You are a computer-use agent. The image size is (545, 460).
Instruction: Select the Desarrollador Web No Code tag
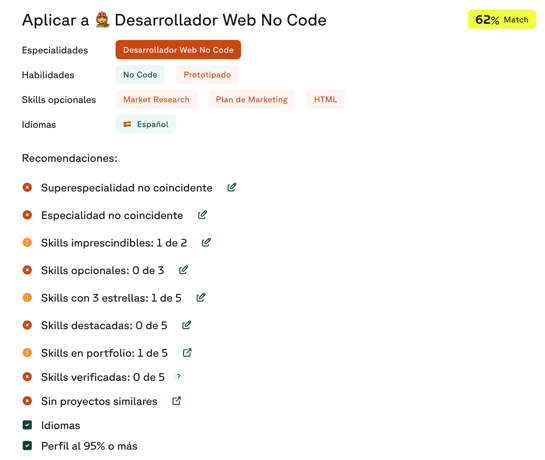tap(178, 50)
